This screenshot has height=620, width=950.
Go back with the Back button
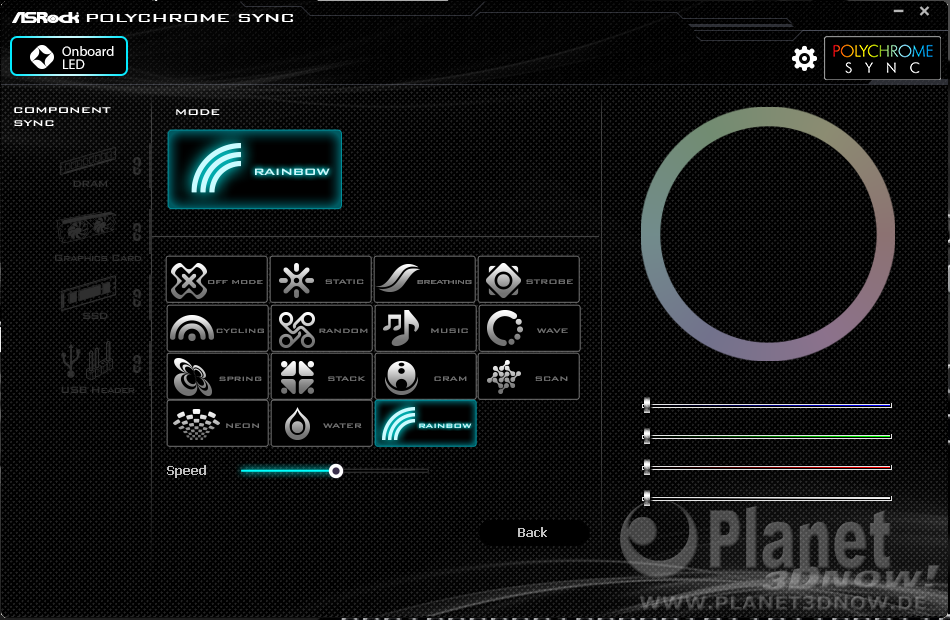[533, 532]
